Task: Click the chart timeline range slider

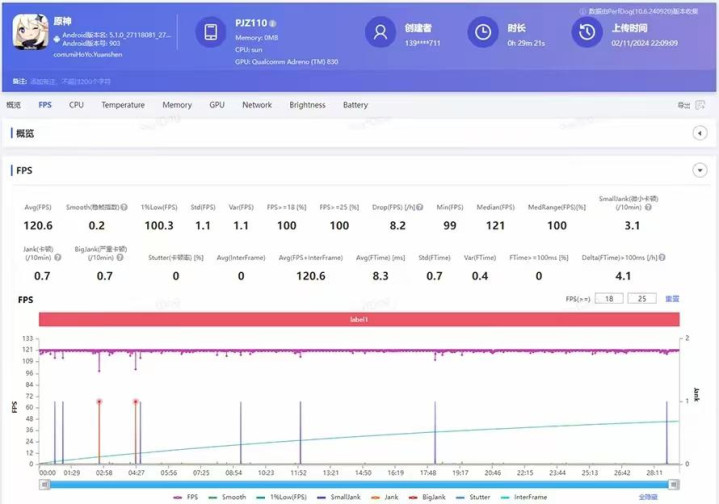Action: pyautogui.click(x=360, y=484)
